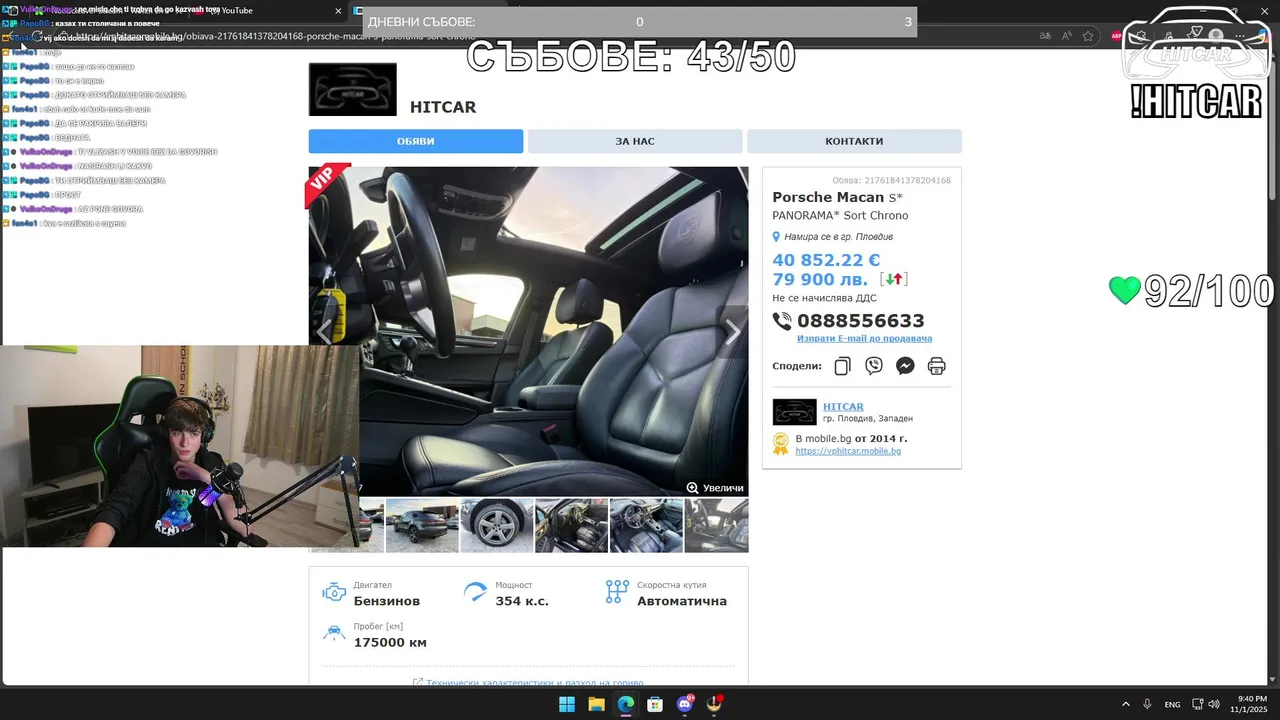Open the Windows Start menu

(x=567, y=704)
